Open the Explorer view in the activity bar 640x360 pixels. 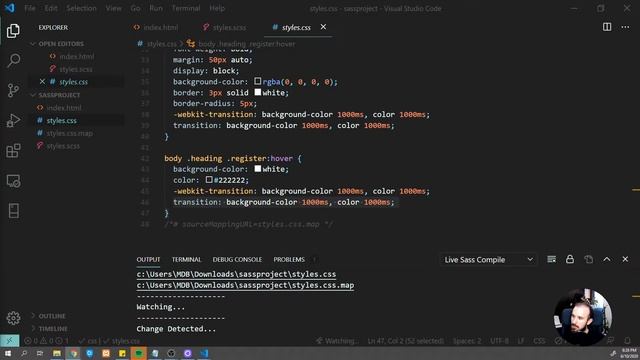[x=13, y=31]
